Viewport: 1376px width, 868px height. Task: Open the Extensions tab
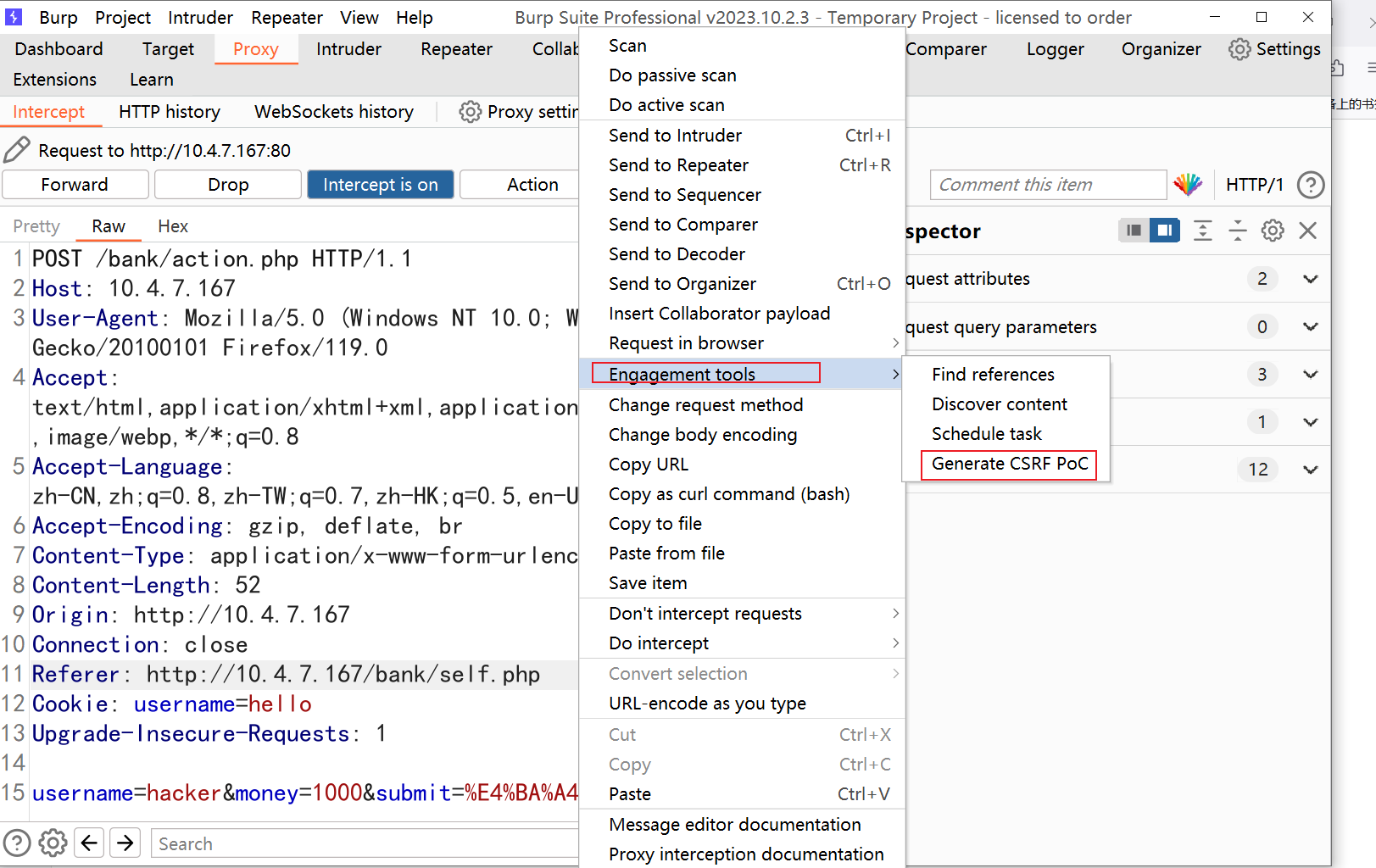55,80
